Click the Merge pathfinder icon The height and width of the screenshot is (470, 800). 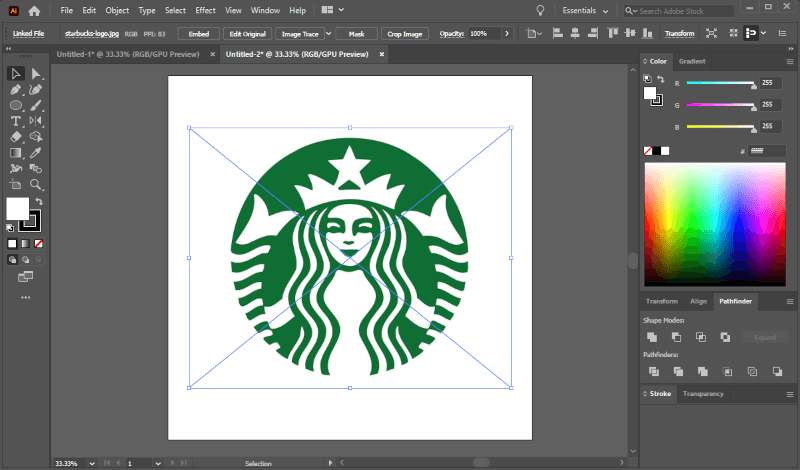703,372
